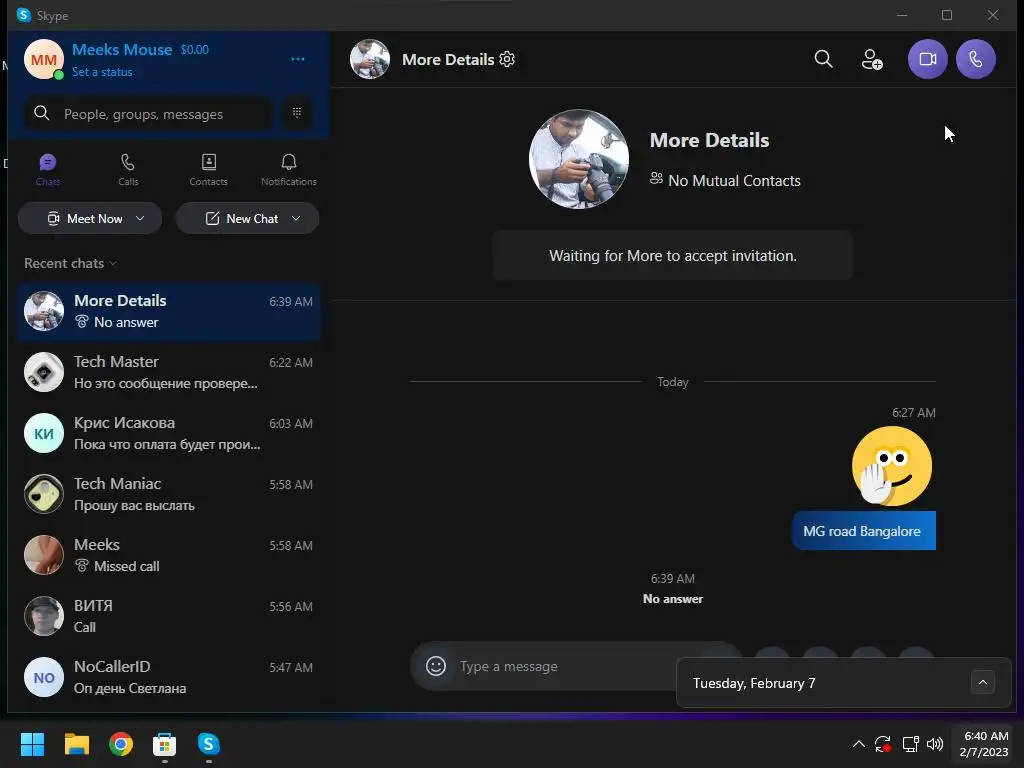Click the Meeks Mouse profile name
The height and width of the screenshot is (768, 1024).
(x=122, y=50)
